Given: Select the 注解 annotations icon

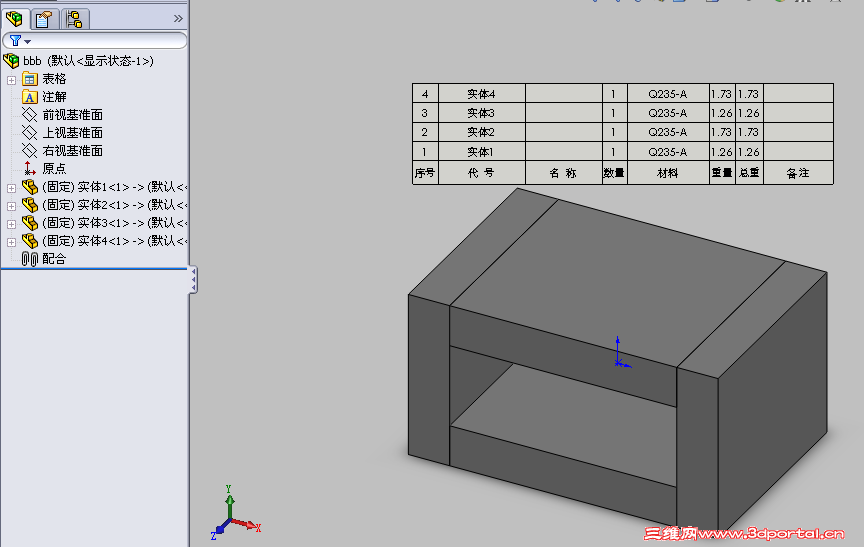Looking at the screenshot, I should (x=30, y=98).
